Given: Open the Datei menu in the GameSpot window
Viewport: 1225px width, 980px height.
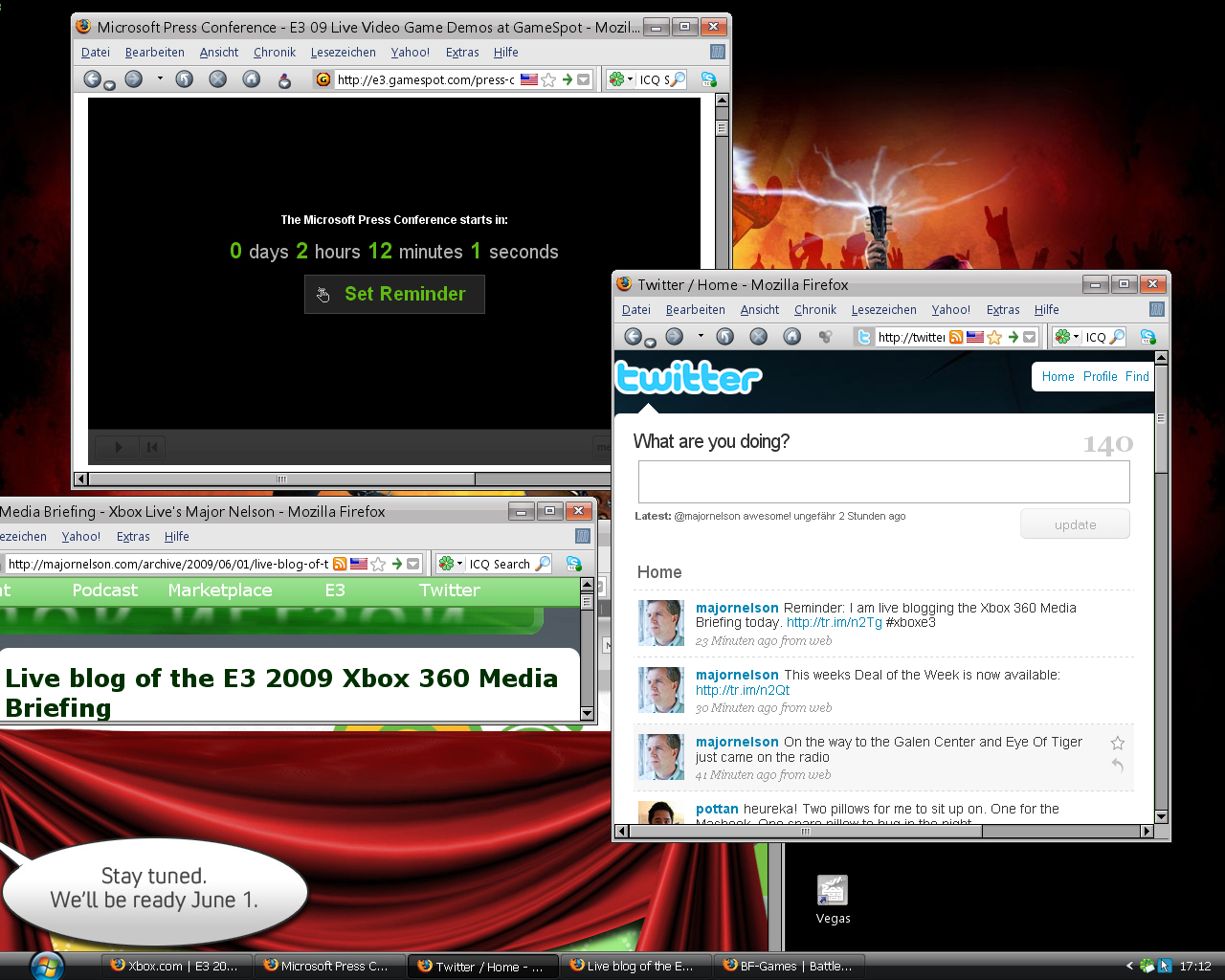Looking at the screenshot, I should point(96,53).
